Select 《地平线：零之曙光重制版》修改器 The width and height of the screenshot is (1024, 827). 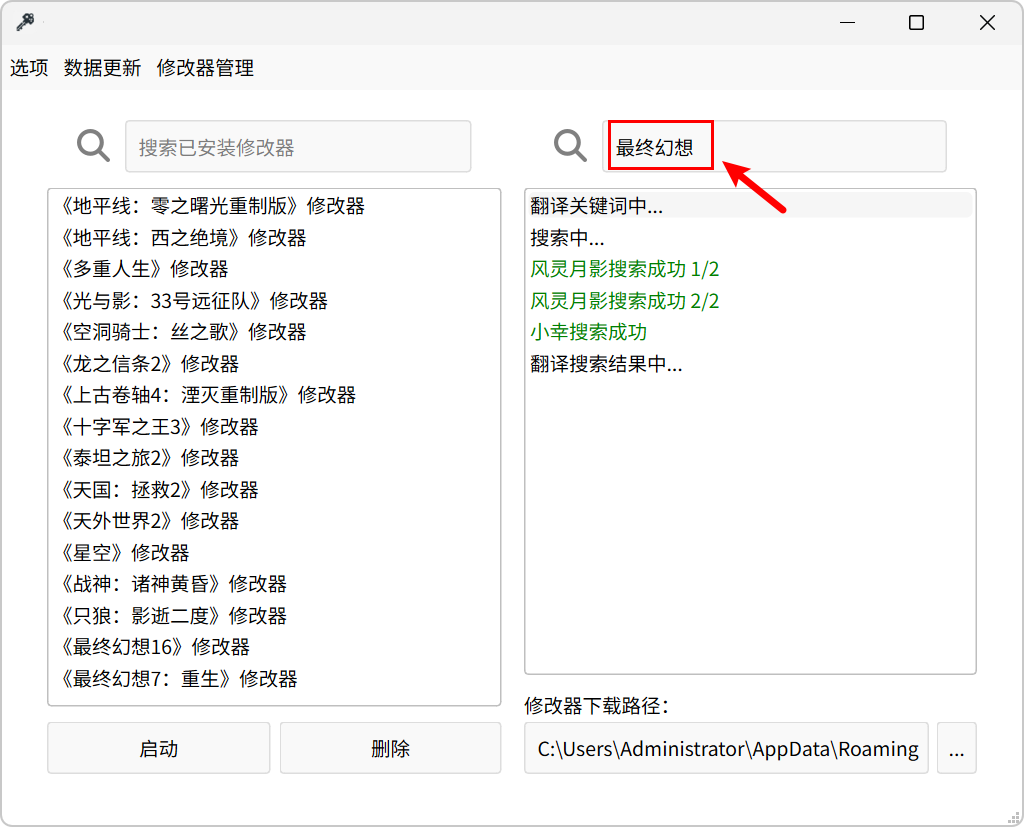pyautogui.click(x=274, y=206)
